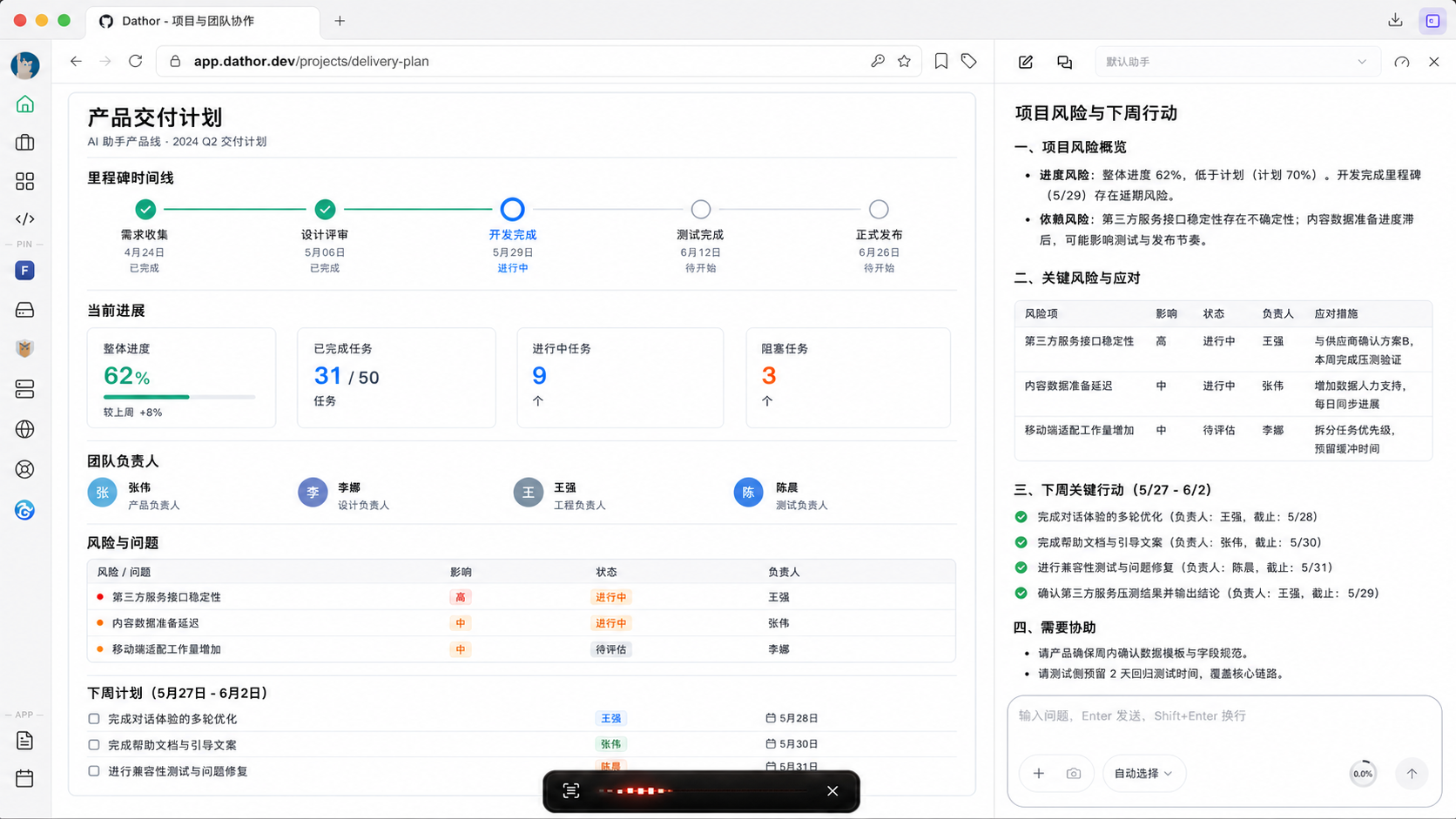This screenshot has height=819, width=1456.
Task: Close the assistant panel
Action: 1434,62
